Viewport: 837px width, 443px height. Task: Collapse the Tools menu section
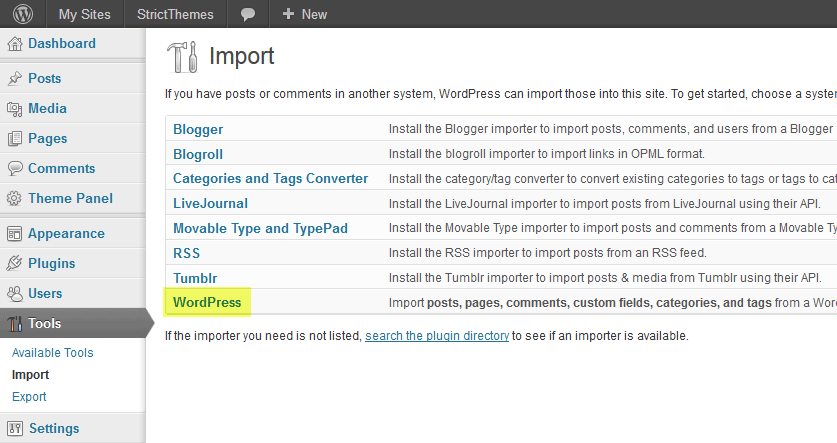click(x=45, y=324)
